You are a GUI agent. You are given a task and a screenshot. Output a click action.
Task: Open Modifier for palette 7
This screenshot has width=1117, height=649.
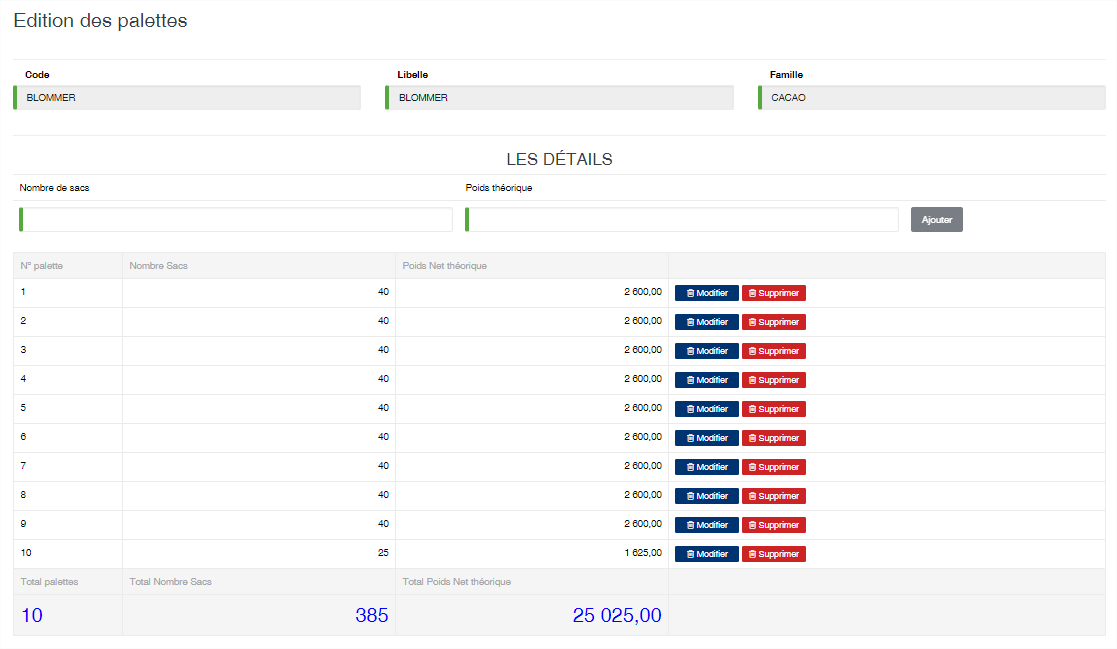tap(707, 467)
